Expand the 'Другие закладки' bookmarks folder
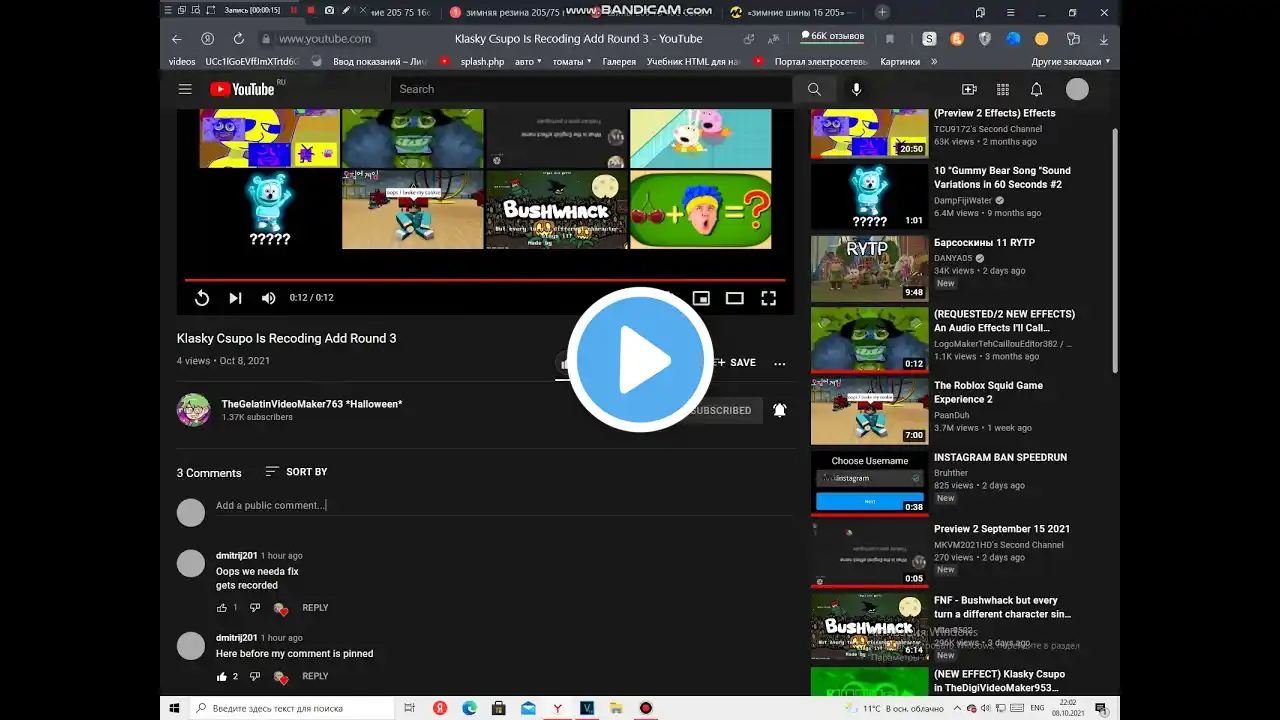 (x=1071, y=61)
